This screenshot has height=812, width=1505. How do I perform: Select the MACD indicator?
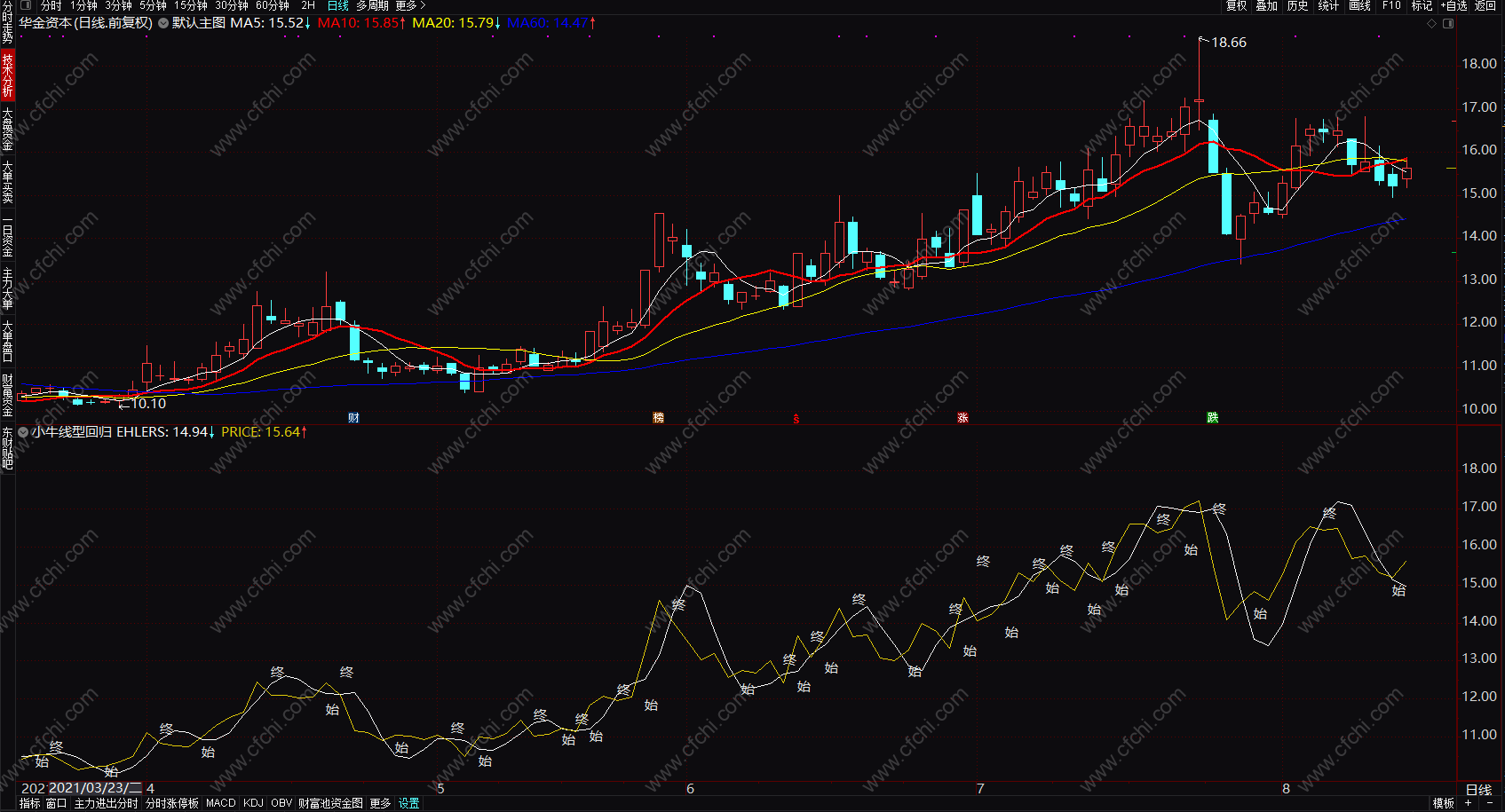[221, 803]
